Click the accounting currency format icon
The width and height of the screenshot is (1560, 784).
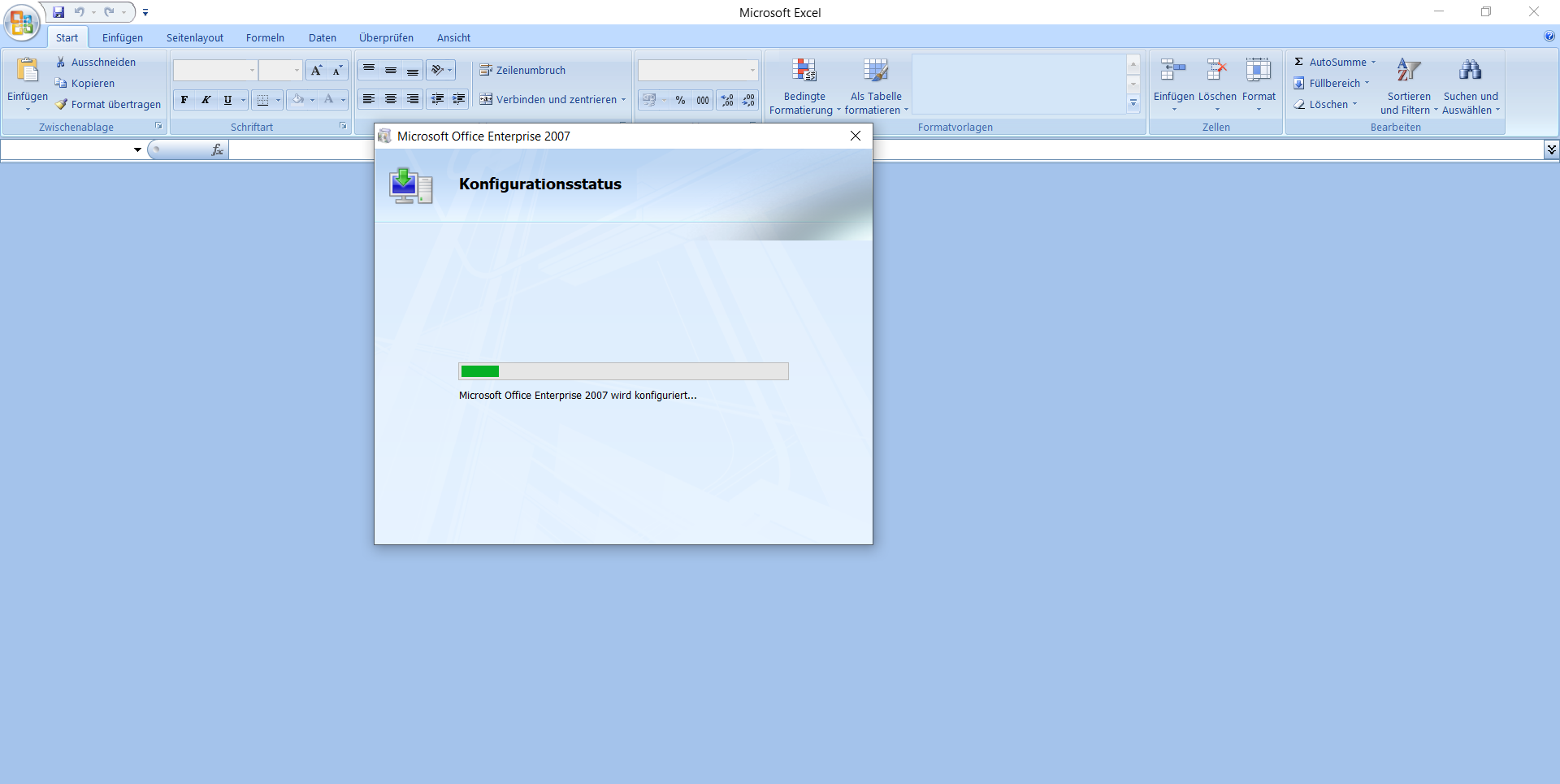[649, 100]
